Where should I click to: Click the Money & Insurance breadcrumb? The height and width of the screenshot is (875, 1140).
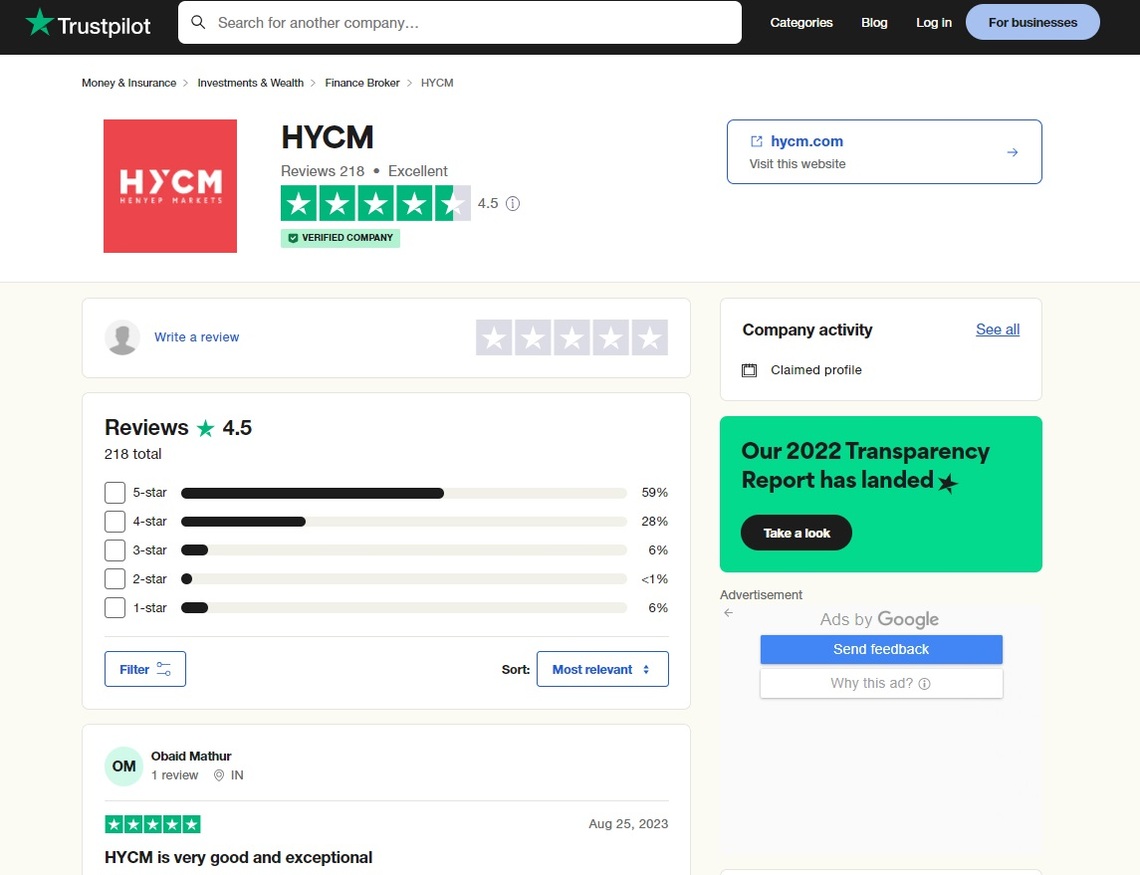coord(129,83)
